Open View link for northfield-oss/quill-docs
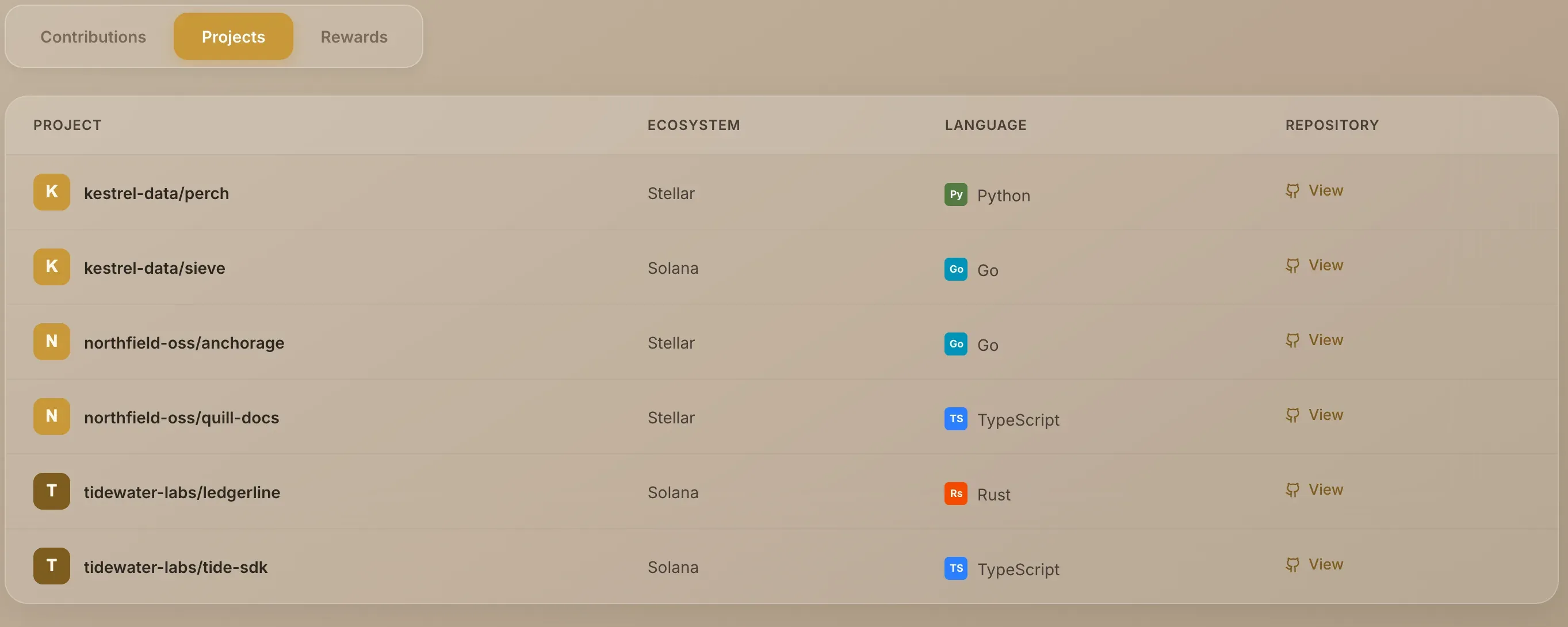 (1315, 415)
